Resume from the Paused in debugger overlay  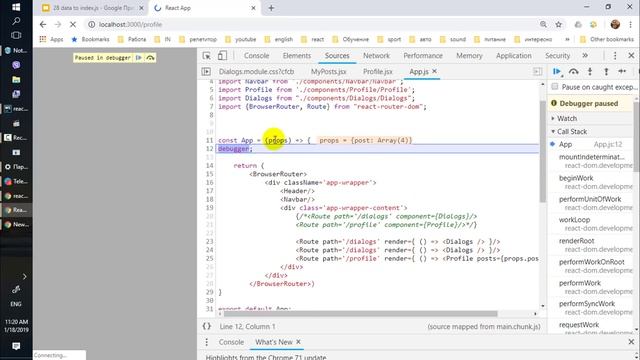point(139,58)
